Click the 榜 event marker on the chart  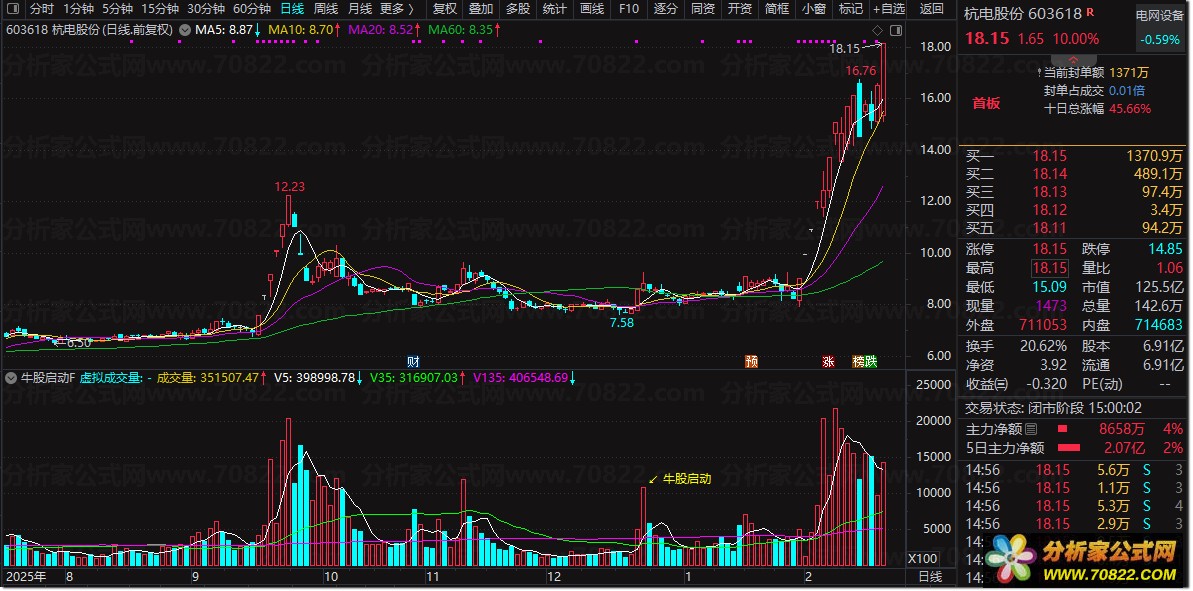coord(858,361)
